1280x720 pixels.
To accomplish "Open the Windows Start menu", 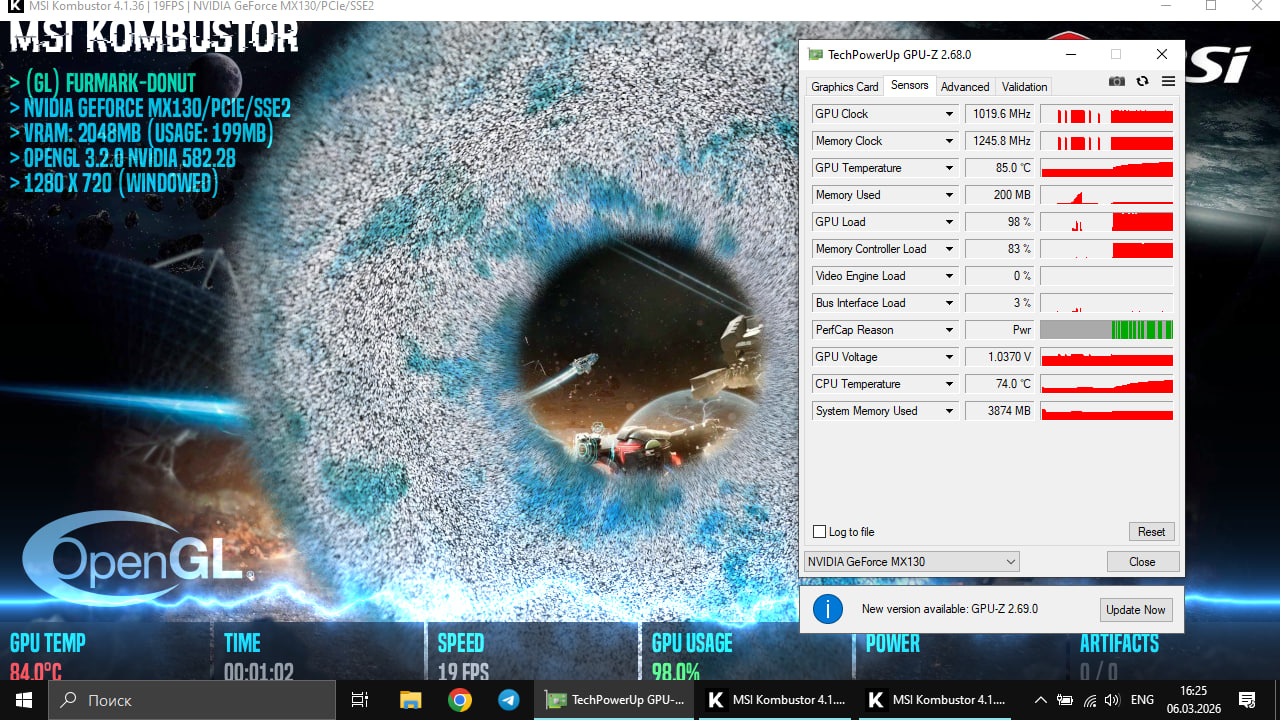I will pos(24,700).
